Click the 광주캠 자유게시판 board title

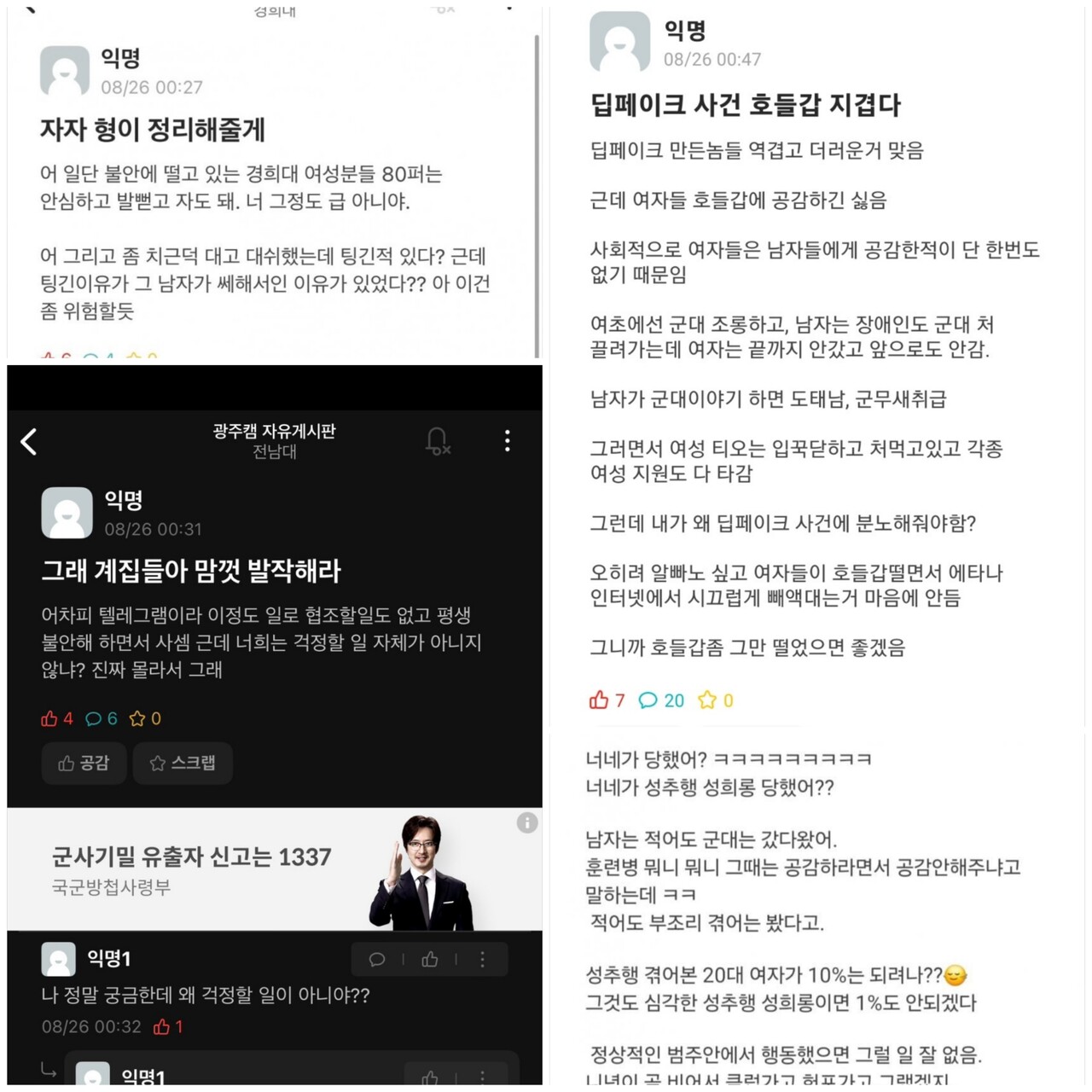274,431
